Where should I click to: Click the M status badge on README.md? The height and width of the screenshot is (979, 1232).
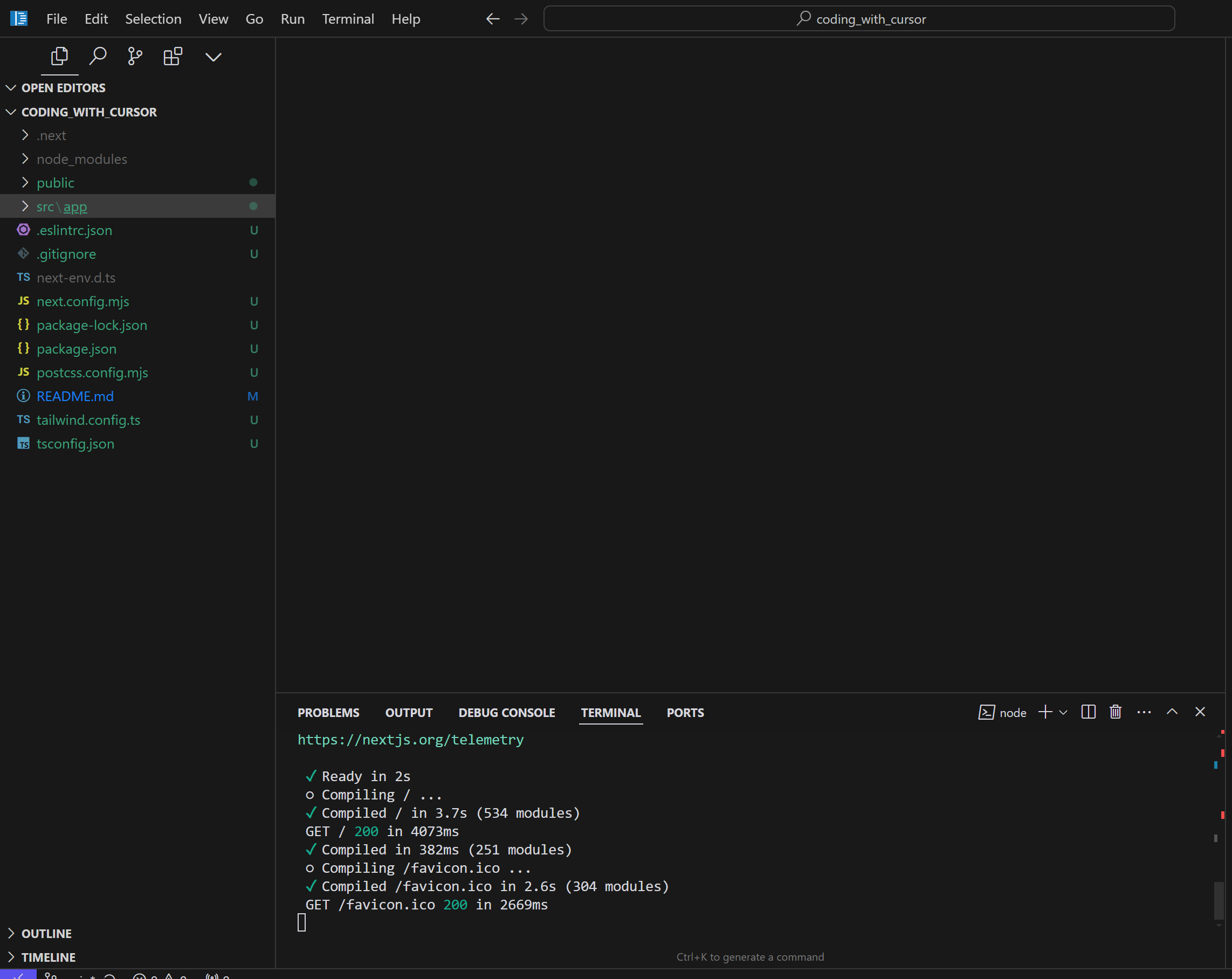click(252, 396)
